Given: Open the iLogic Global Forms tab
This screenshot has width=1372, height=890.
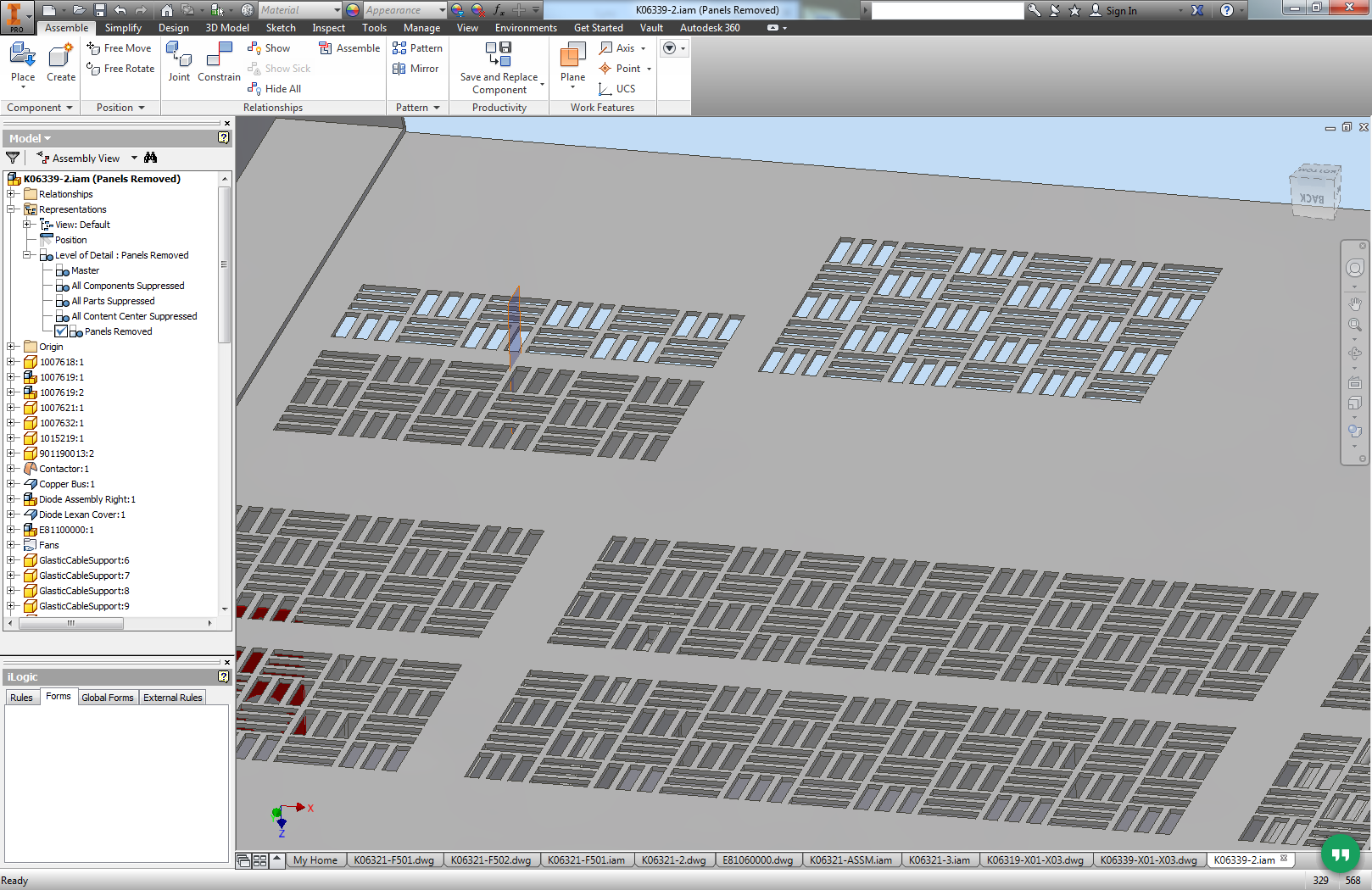Looking at the screenshot, I should [108, 698].
